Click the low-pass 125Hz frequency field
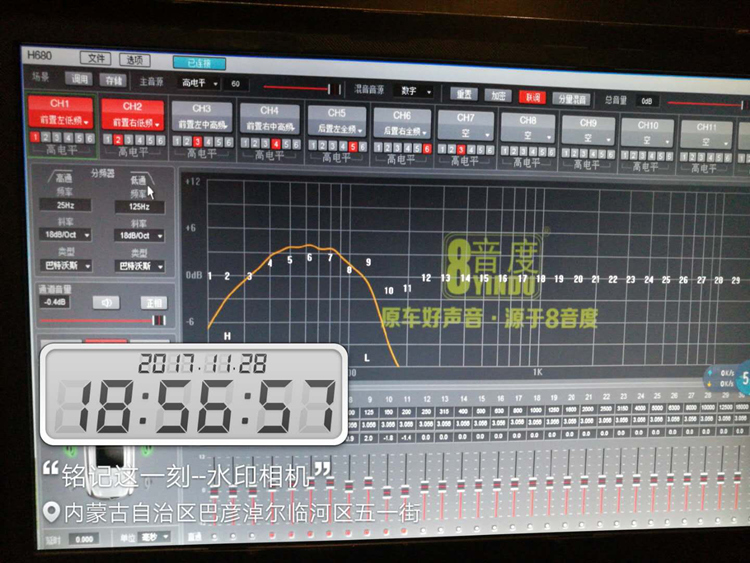The image size is (750, 563). 139,207
